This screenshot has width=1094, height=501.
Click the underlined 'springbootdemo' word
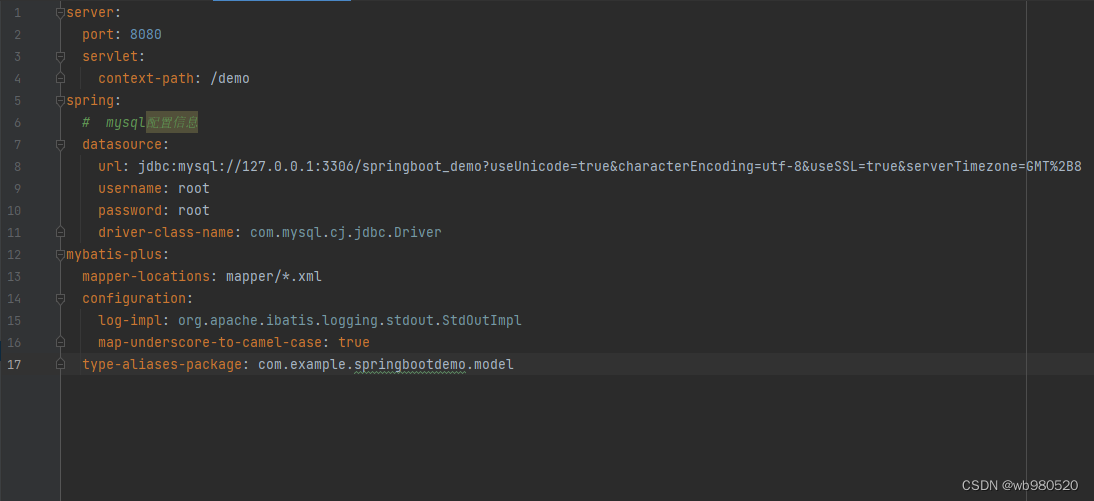[x=410, y=364]
